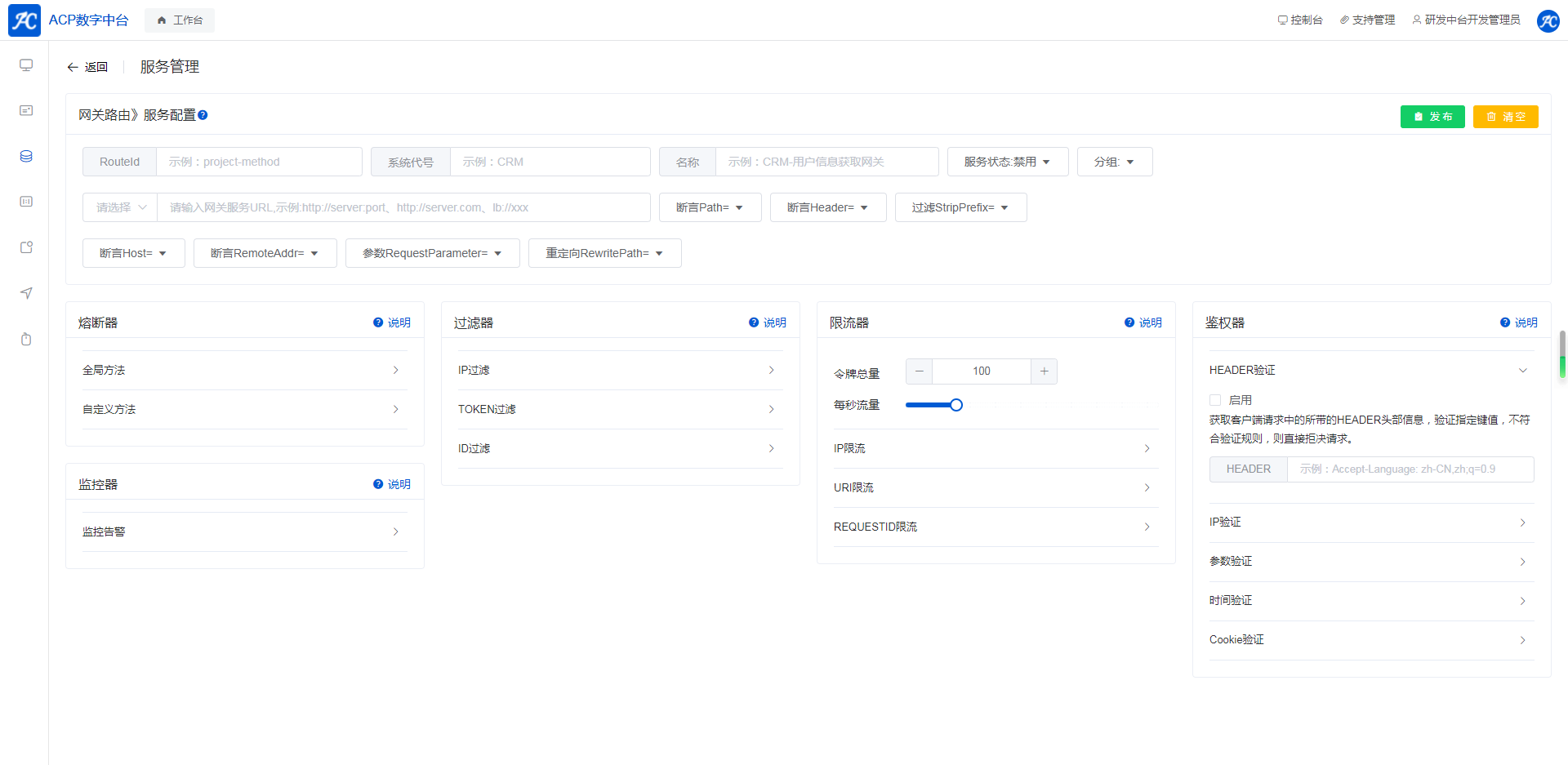Click the green 发布 button
Screen dimensions: 1568x765
1432,117
